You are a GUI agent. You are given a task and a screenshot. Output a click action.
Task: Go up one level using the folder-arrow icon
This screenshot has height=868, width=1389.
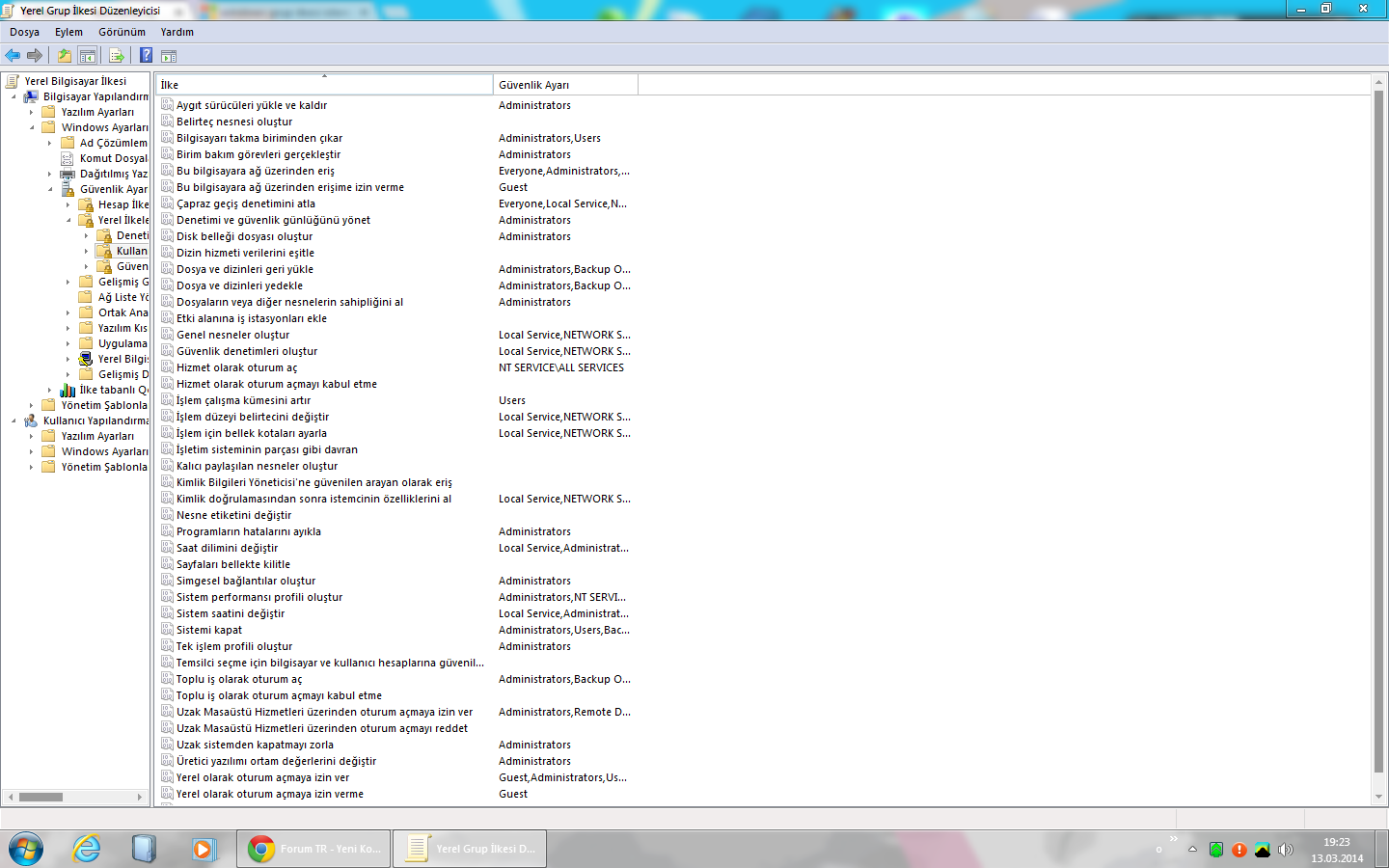click(65, 56)
